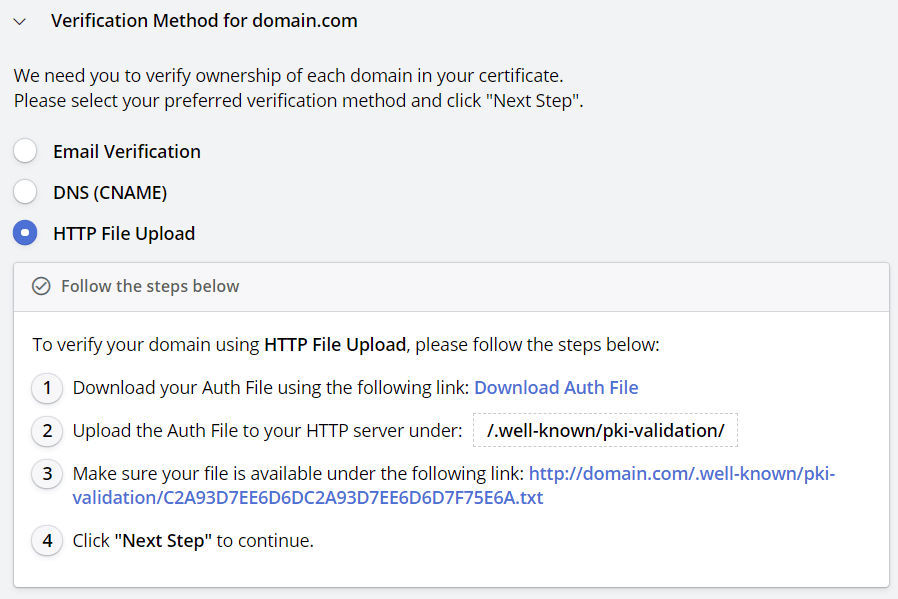Viewport: 898px width, 599px height.
Task: Click the DNS (CNAME) label text
Action: click(110, 193)
